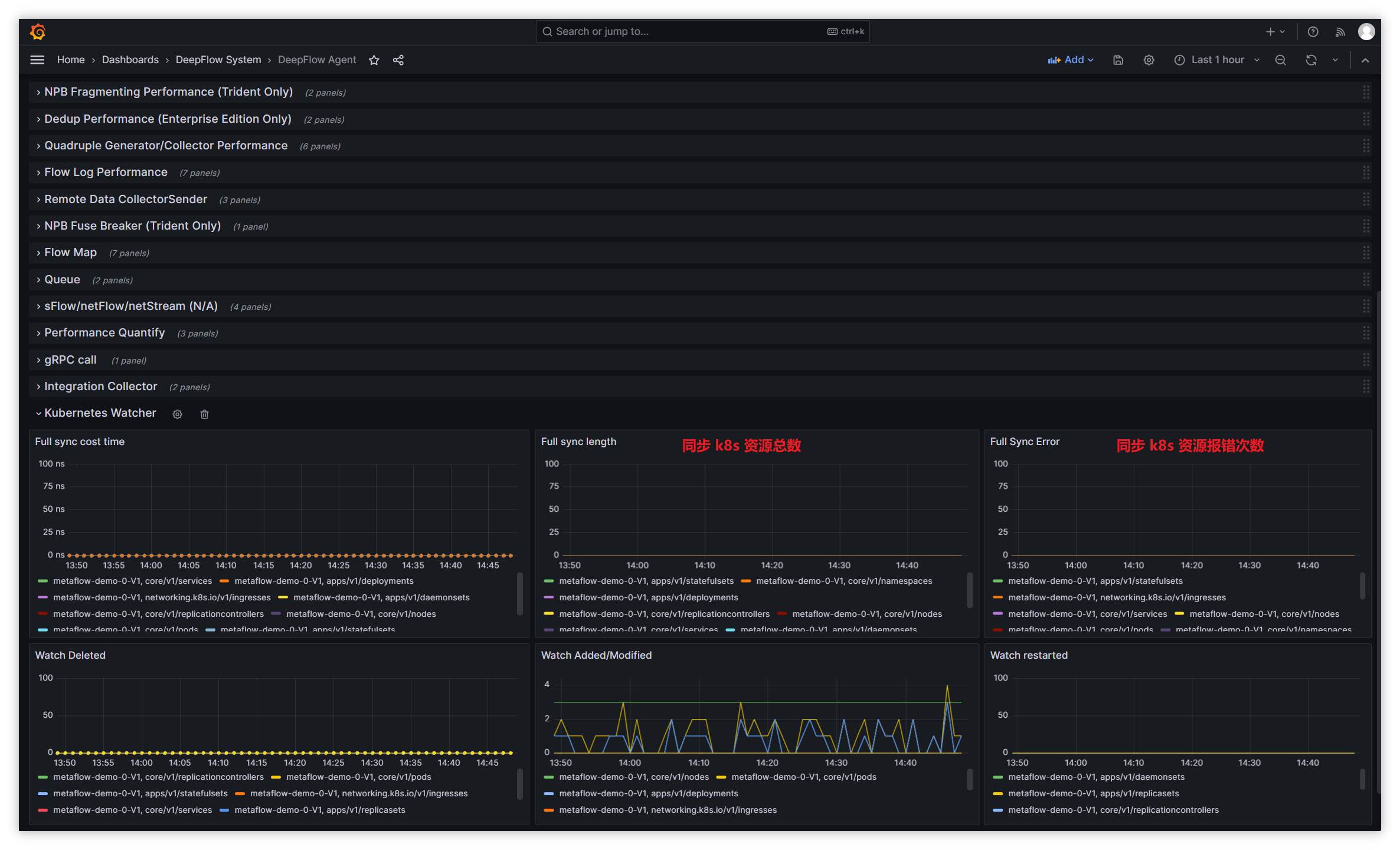
Task: Navigate to the Dashboards breadcrumb
Action: pyautogui.click(x=130, y=60)
